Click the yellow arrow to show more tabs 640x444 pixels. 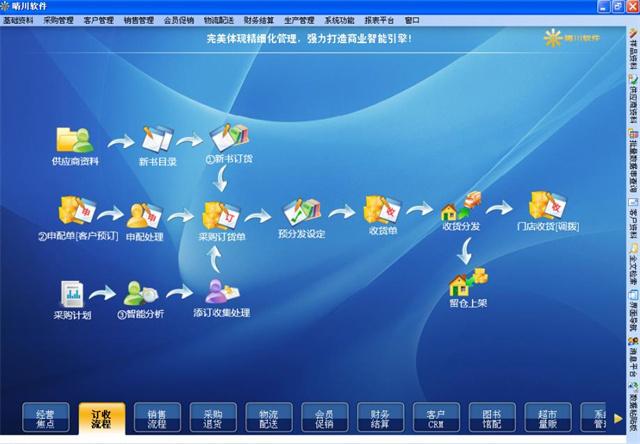click(618, 419)
